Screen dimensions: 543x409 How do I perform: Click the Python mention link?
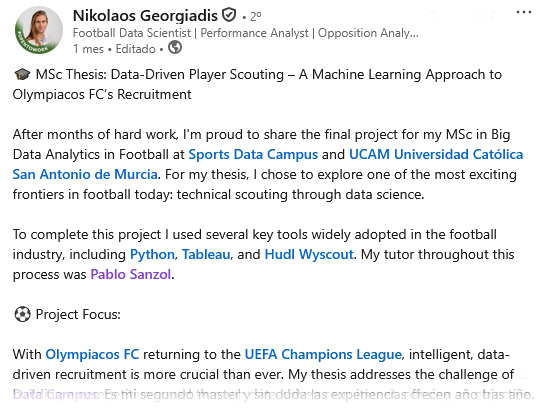tap(152, 255)
